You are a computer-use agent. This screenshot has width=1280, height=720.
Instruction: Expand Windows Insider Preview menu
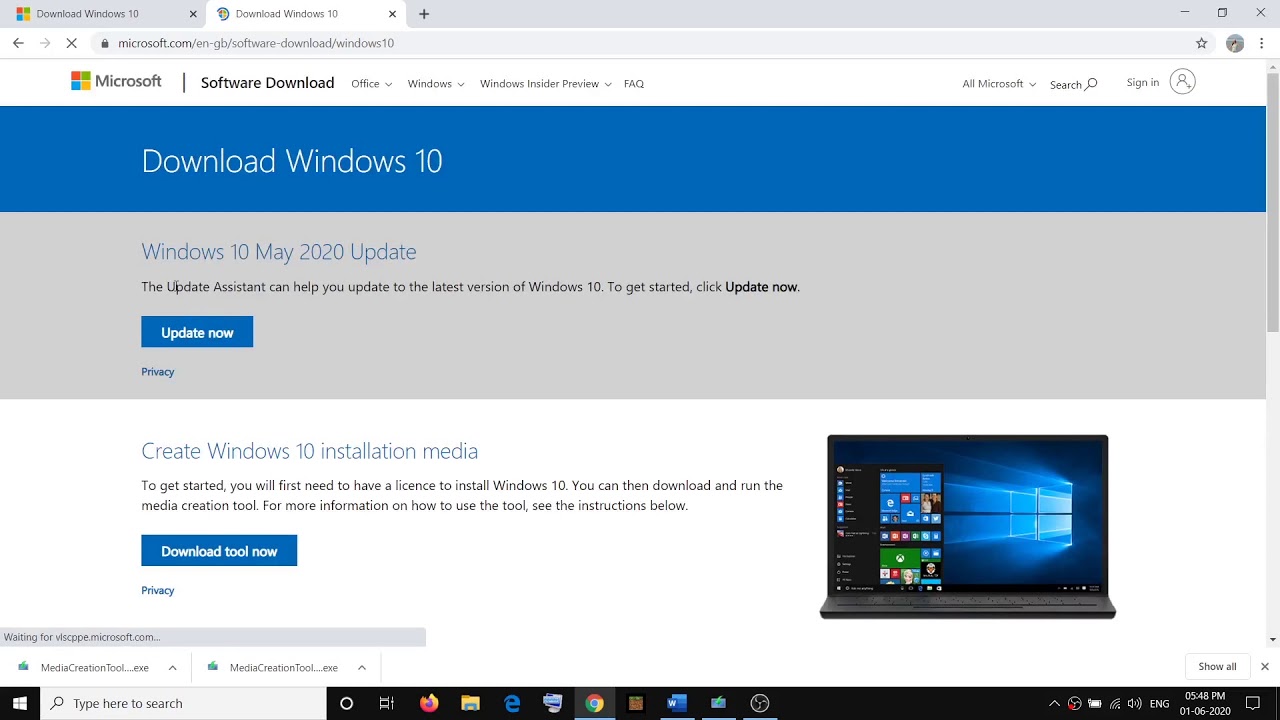[546, 84]
